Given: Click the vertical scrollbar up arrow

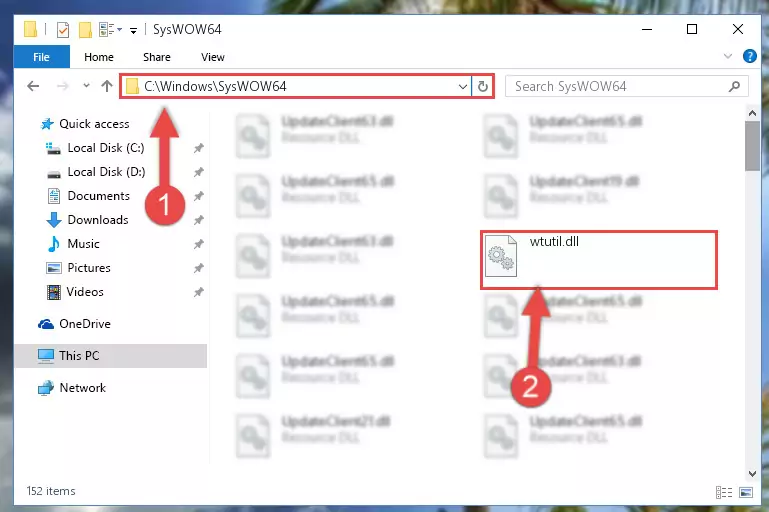Looking at the screenshot, I should click(x=752, y=113).
